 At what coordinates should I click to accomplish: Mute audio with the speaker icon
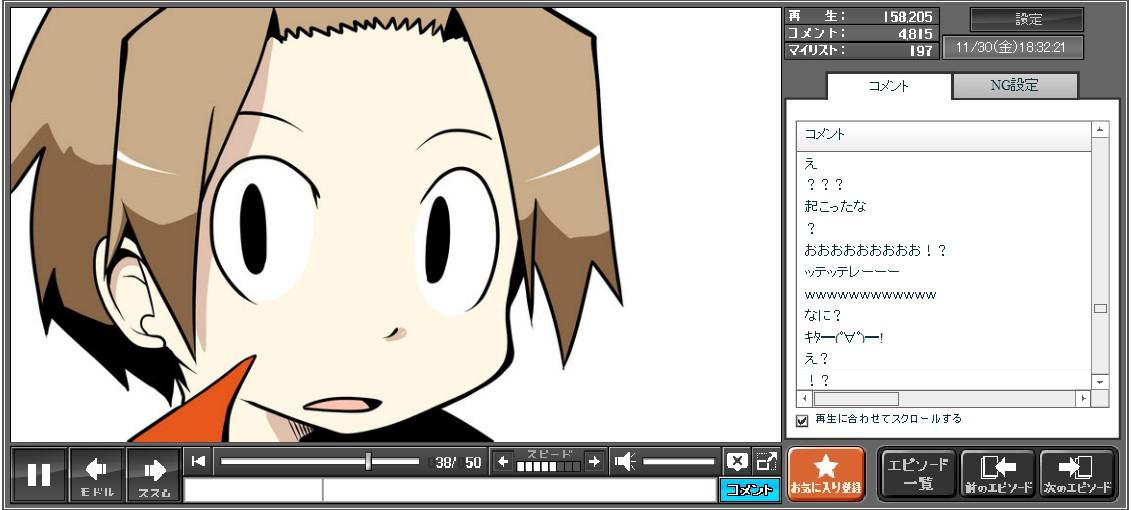pyautogui.click(x=625, y=461)
